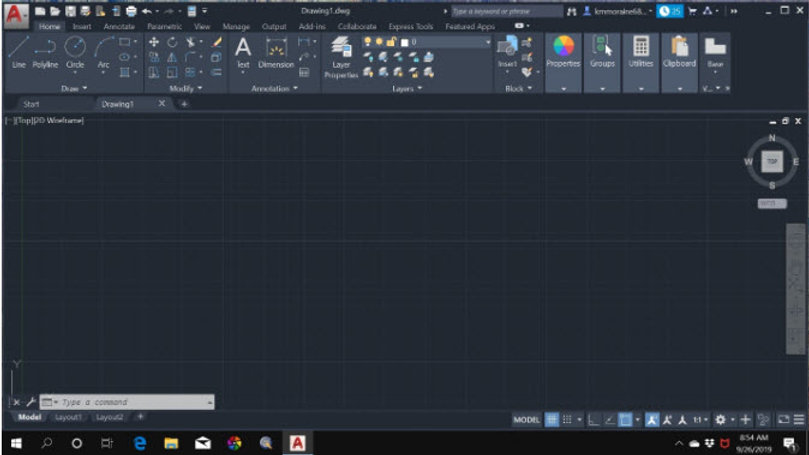Viewport: 809px width, 455px height.
Task: Click the Erase tool
Action: (x=217, y=42)
